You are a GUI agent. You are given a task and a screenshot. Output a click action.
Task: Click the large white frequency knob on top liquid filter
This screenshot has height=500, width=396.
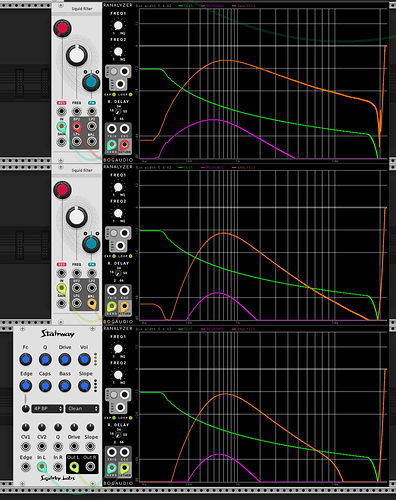pos(77,55)
